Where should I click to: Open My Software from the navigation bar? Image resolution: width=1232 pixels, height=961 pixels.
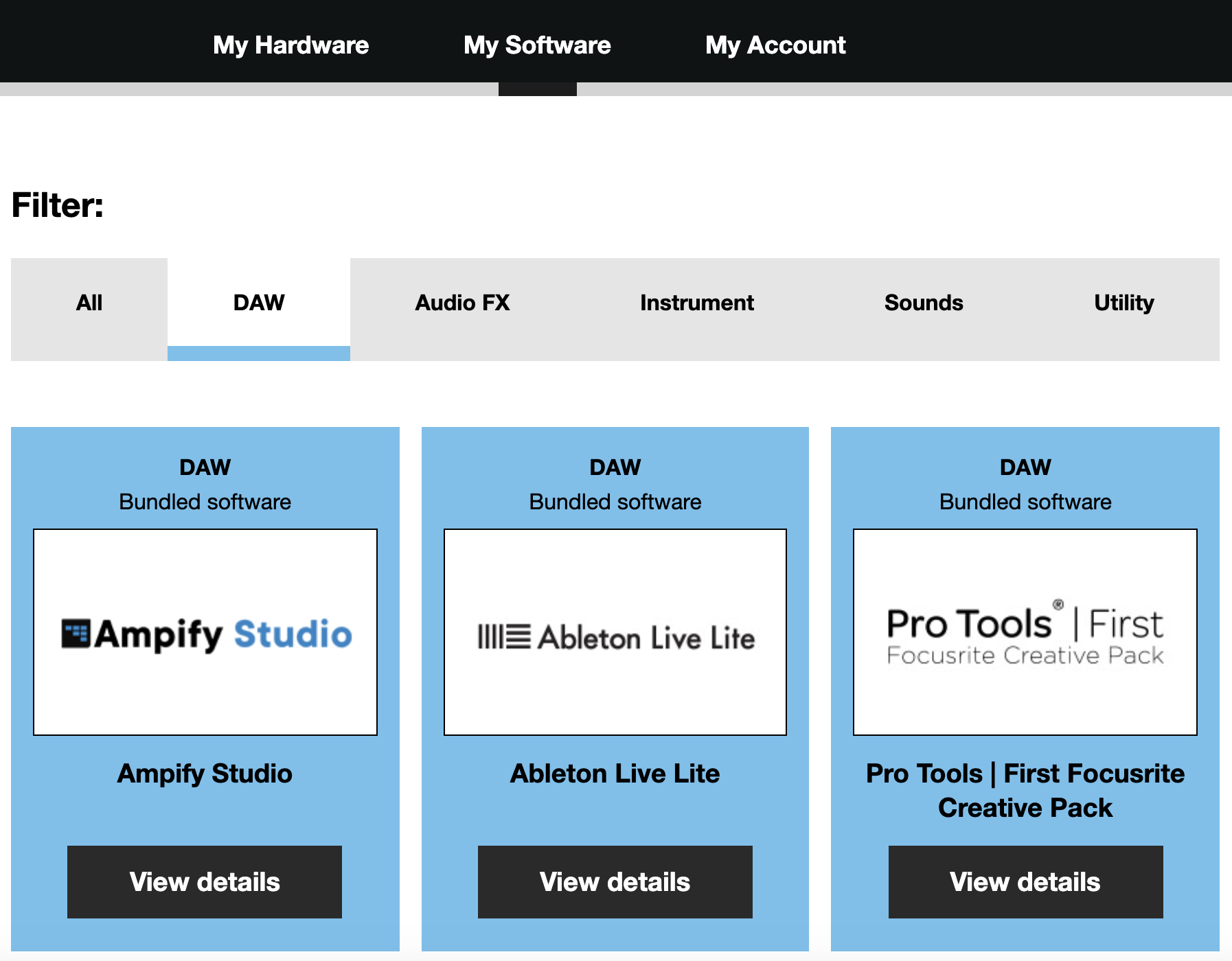(537, 45)
